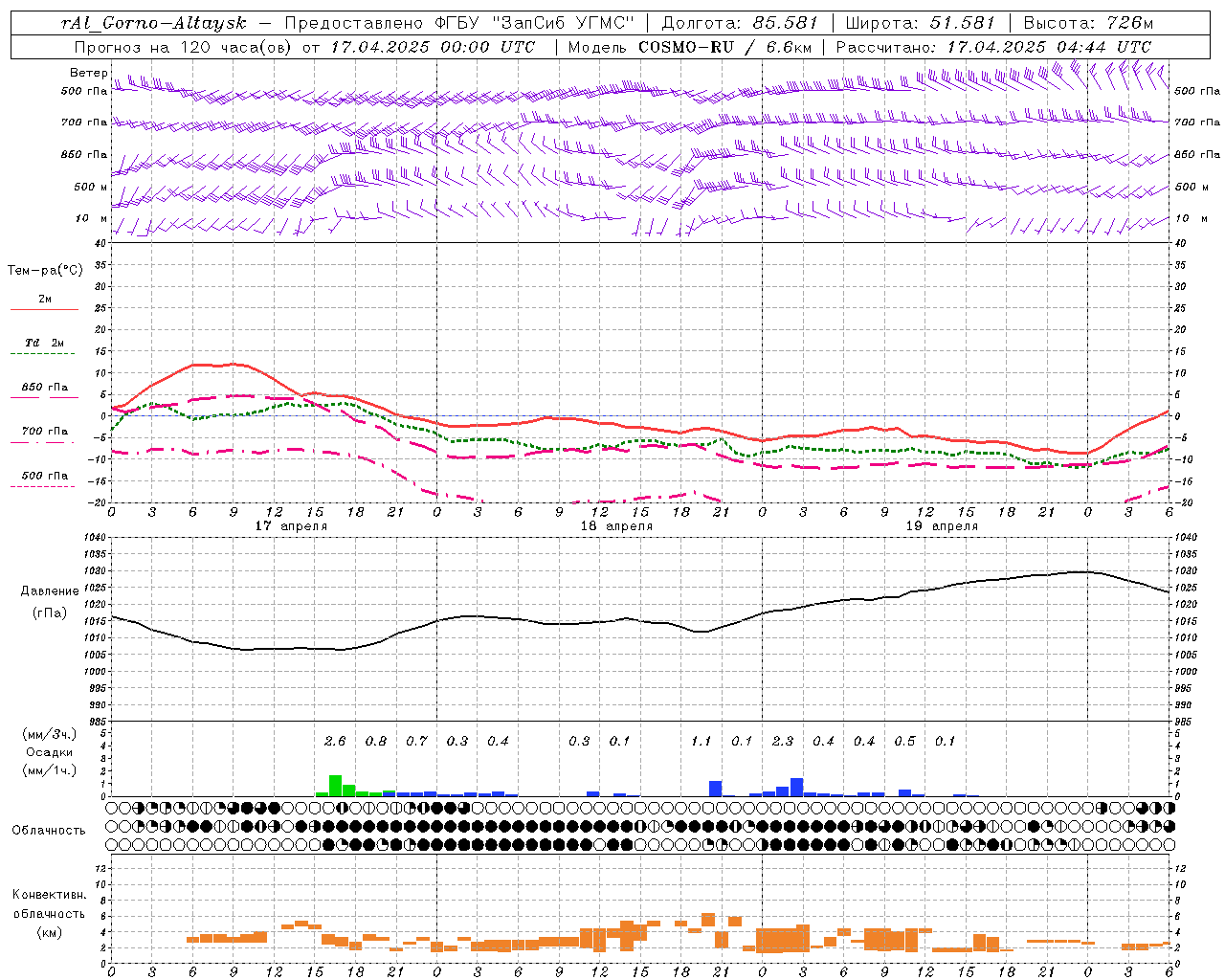Click the Осадки panel label
1225x980 pixels.
pos(50,752)
